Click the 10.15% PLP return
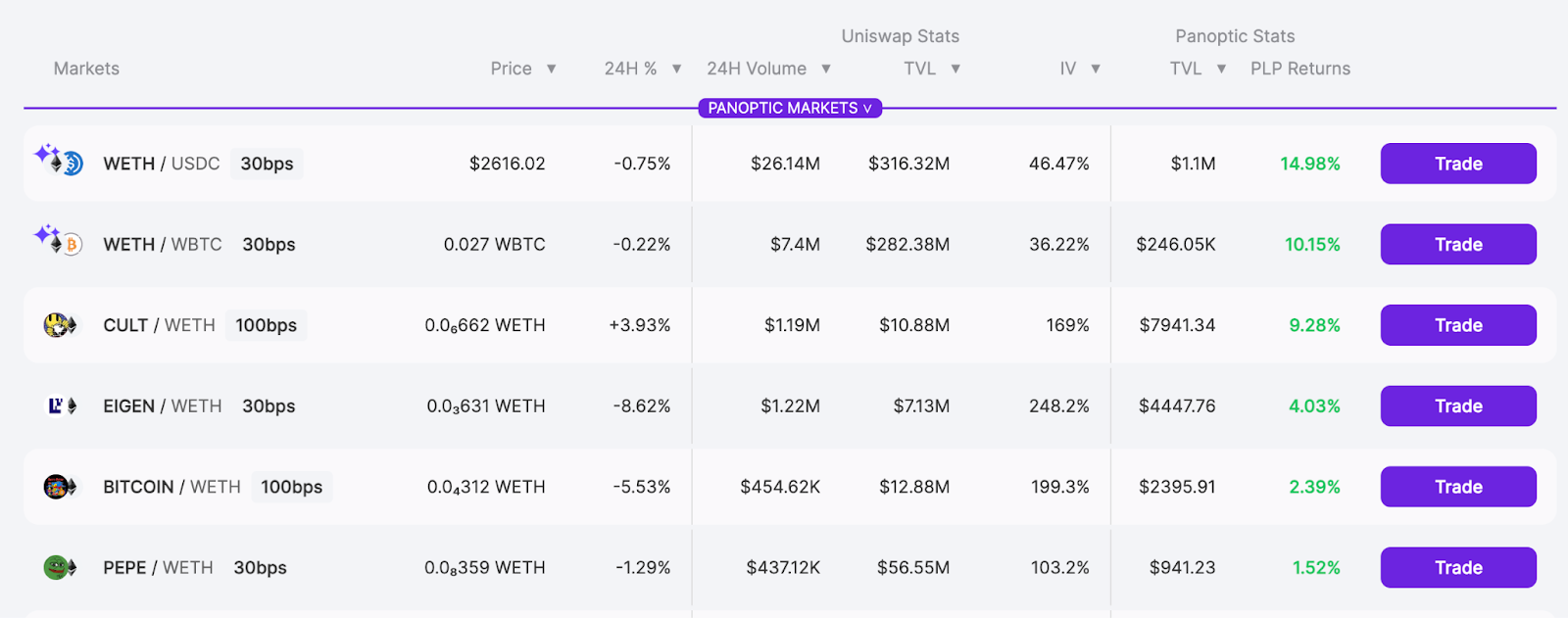 1312,244
